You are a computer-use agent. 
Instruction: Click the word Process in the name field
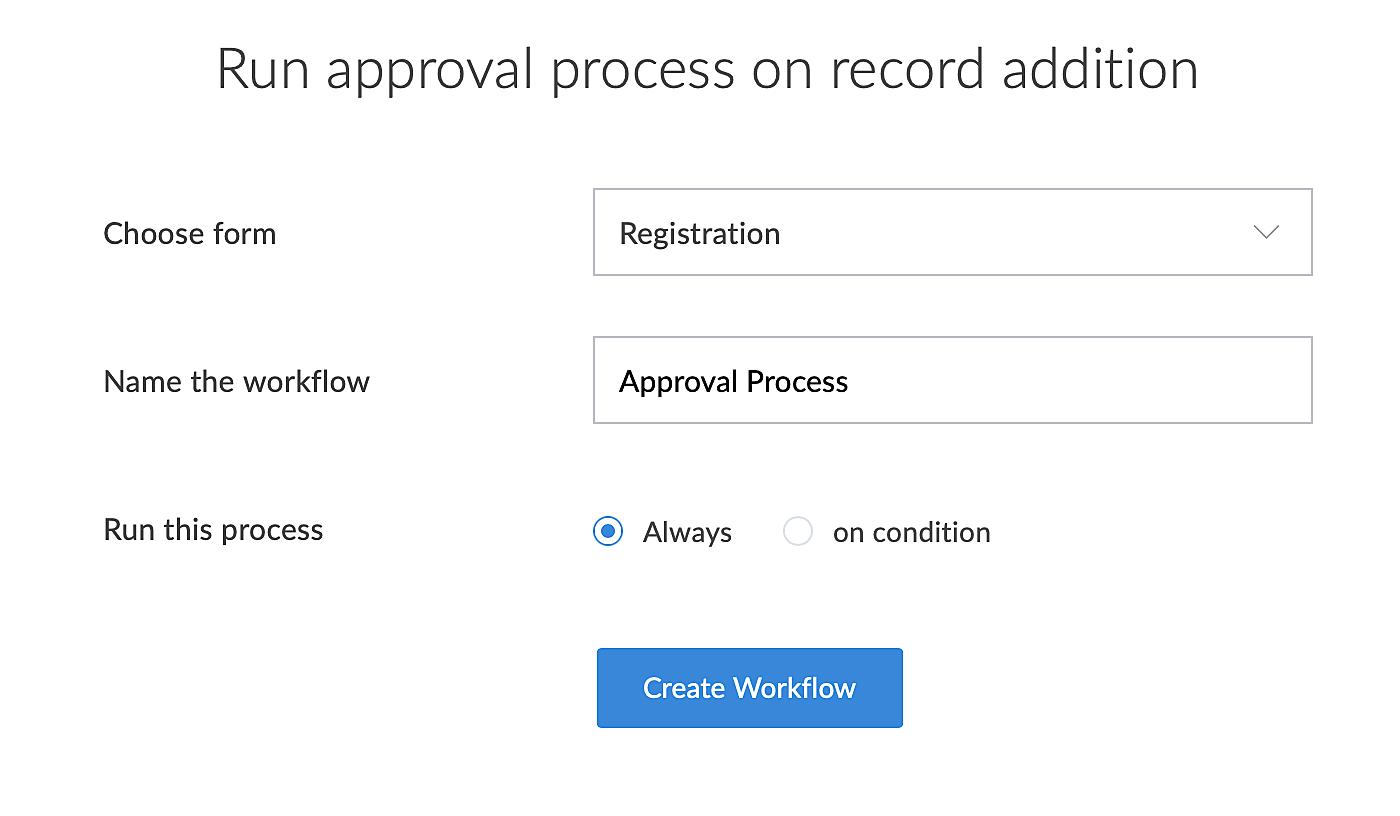click(797, 382)
